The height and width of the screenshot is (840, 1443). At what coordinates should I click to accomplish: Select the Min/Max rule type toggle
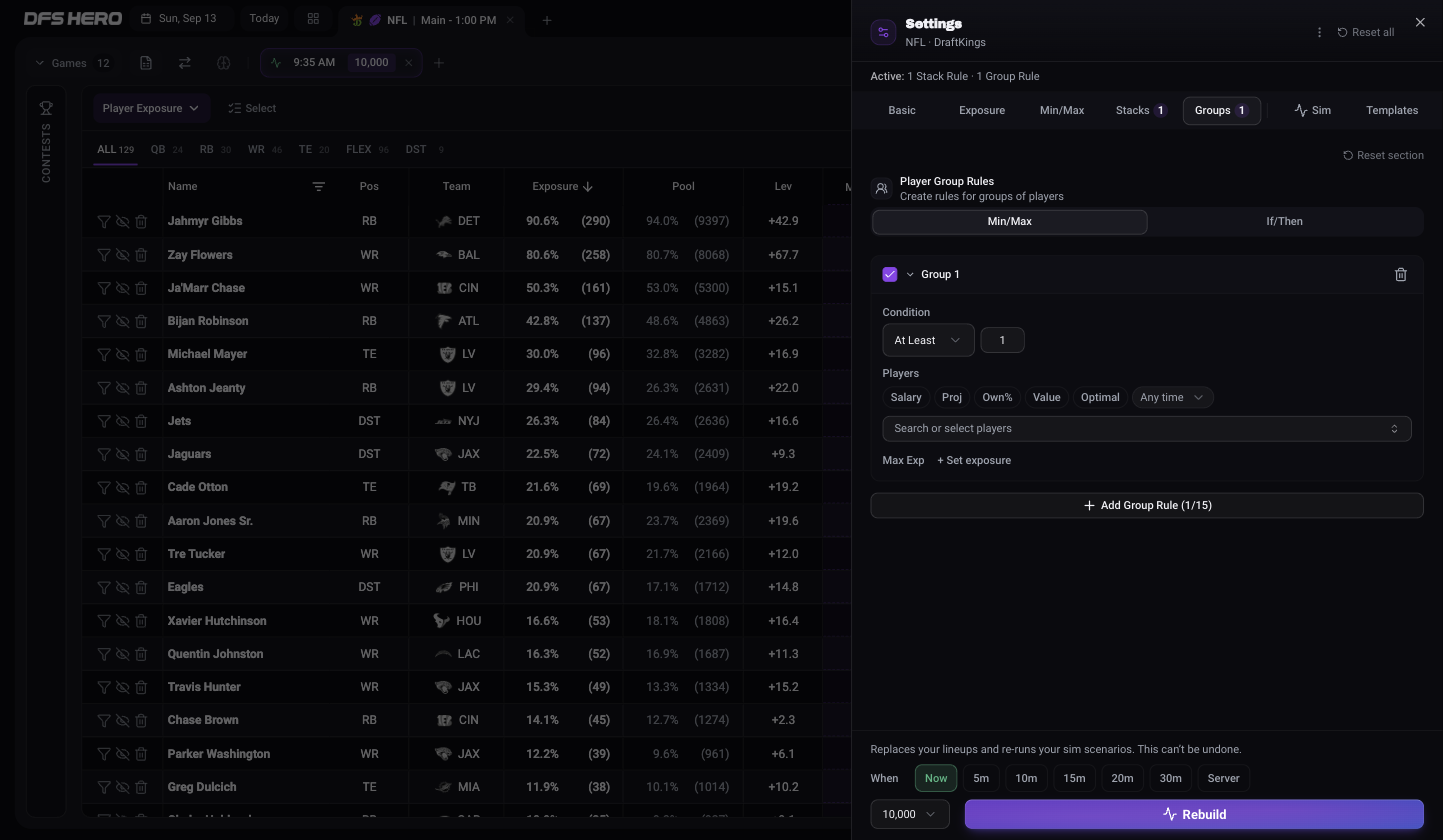(x=1009, y=221)
